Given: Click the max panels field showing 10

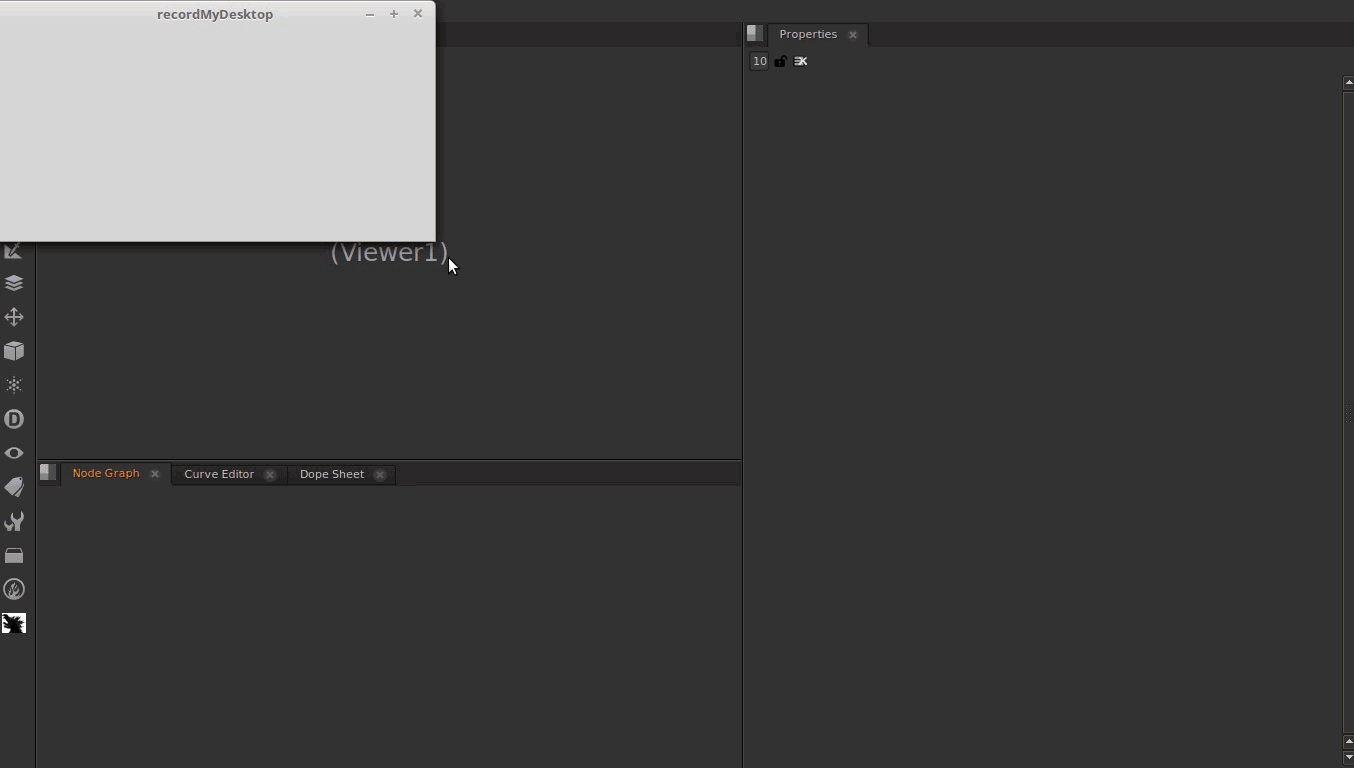Looking at the screenshot, I should 760,61.
